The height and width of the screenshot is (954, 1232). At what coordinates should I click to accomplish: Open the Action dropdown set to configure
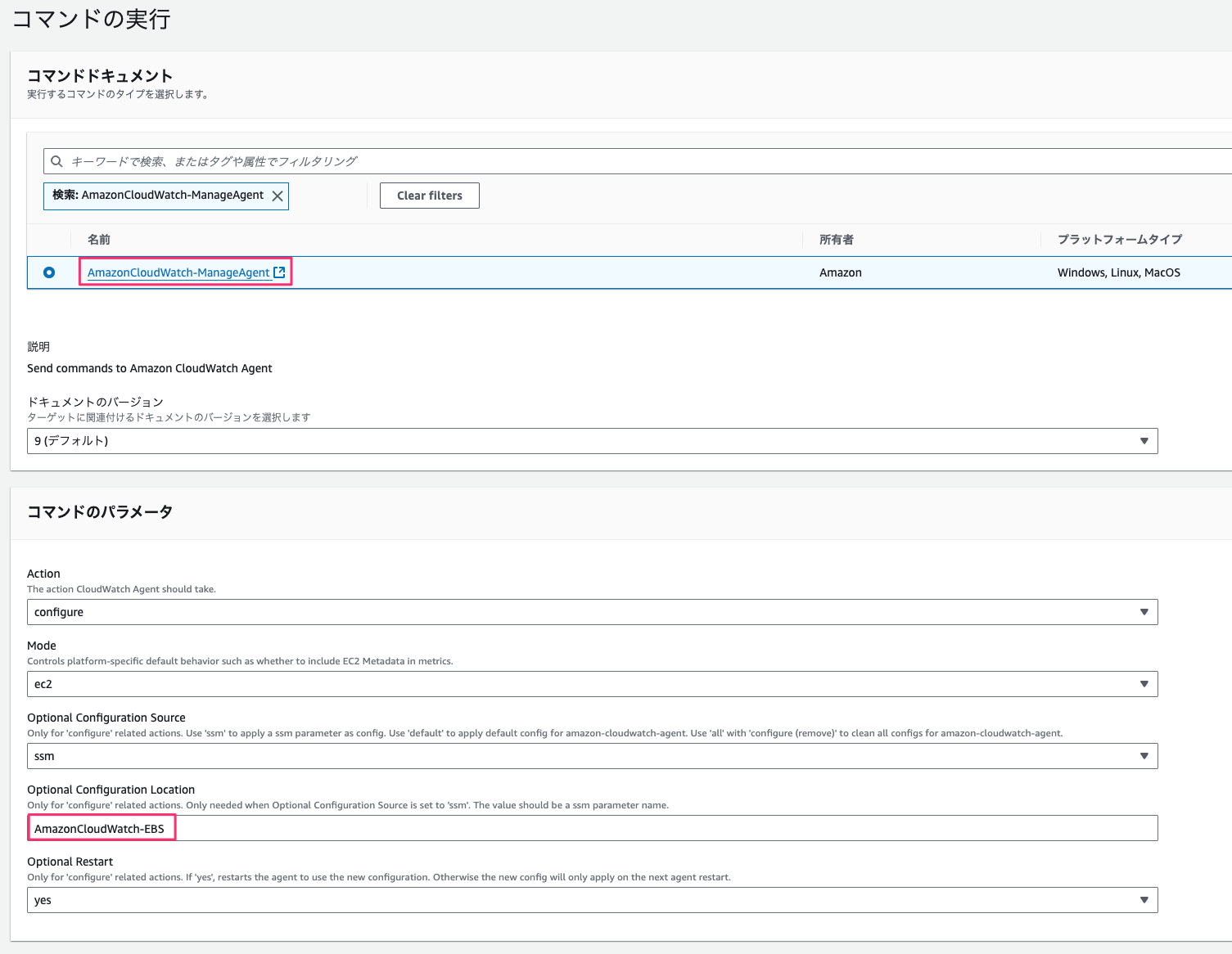coord(593,612)
